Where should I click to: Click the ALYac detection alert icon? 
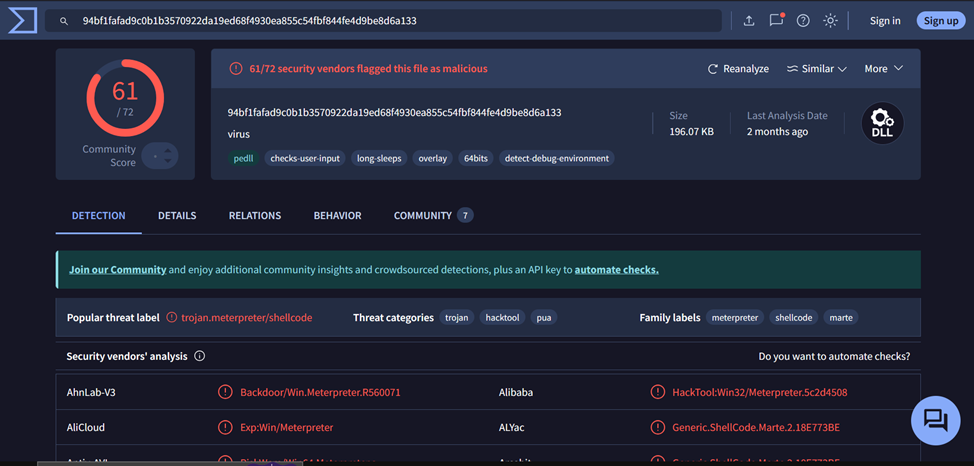(657, 427)
